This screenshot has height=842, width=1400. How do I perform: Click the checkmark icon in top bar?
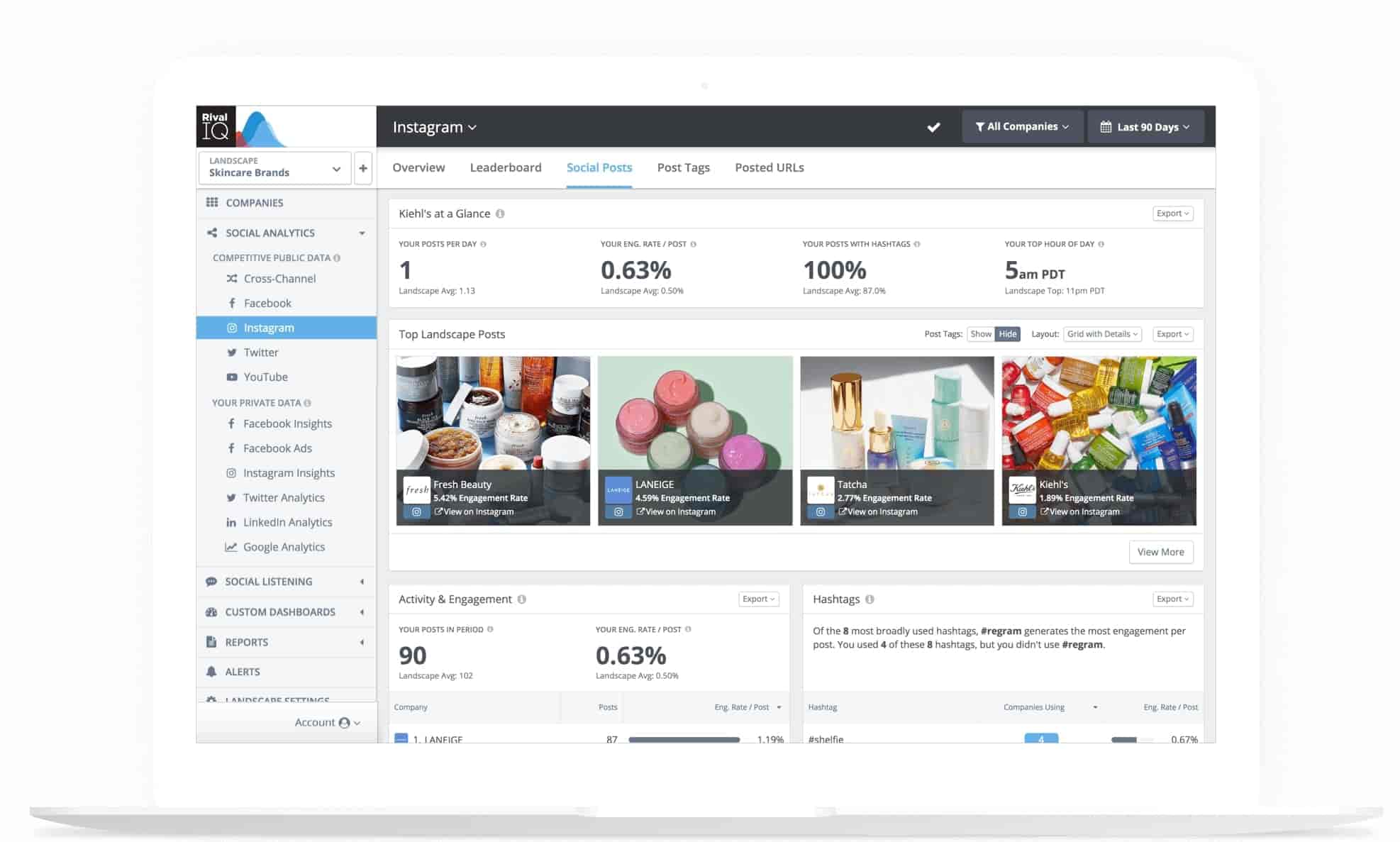[933, 126]
